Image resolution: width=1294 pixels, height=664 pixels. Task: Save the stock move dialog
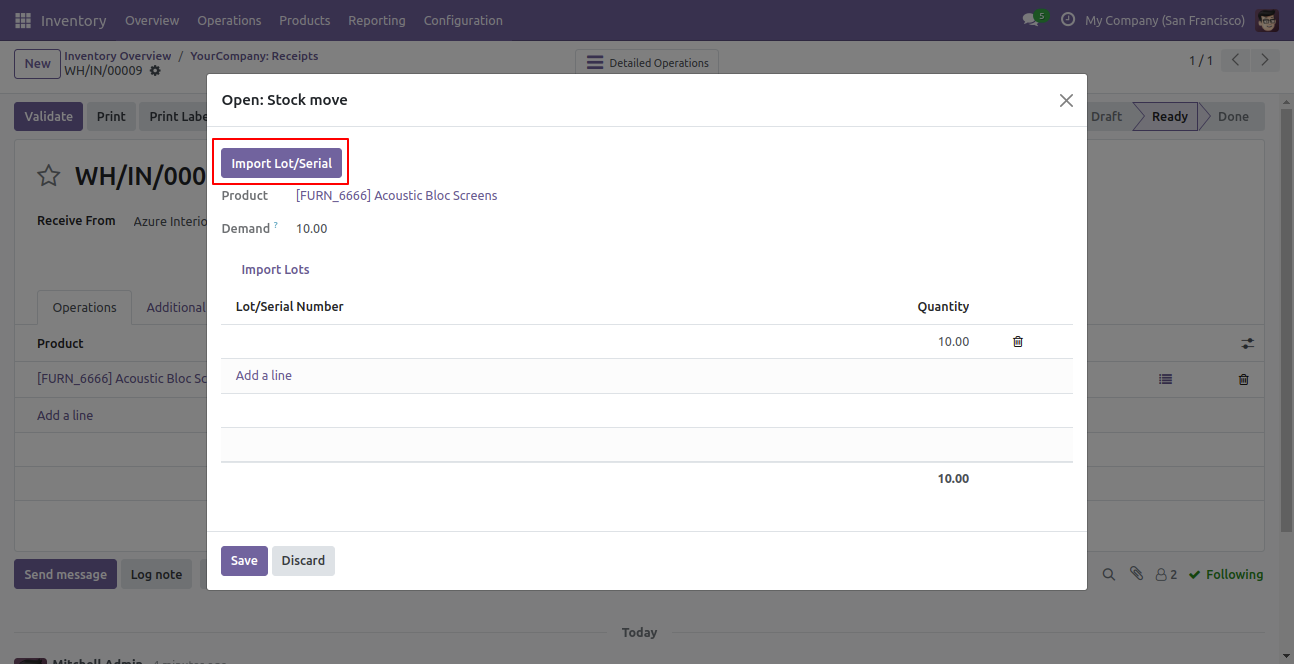[244, 561]
